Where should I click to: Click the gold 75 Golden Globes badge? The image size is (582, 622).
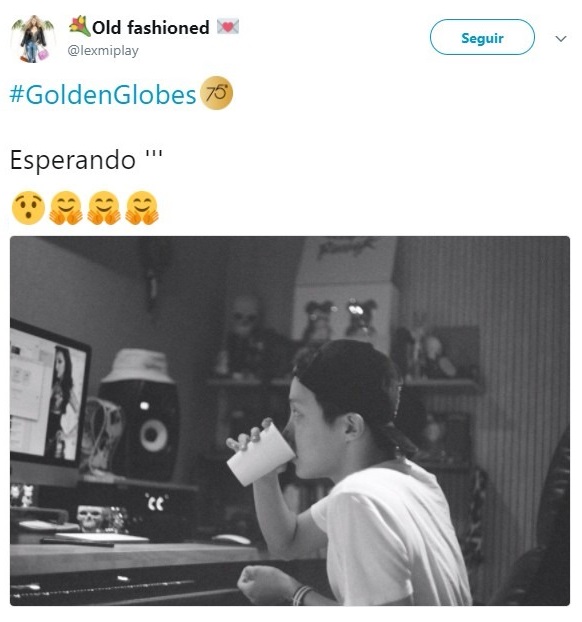216,93
